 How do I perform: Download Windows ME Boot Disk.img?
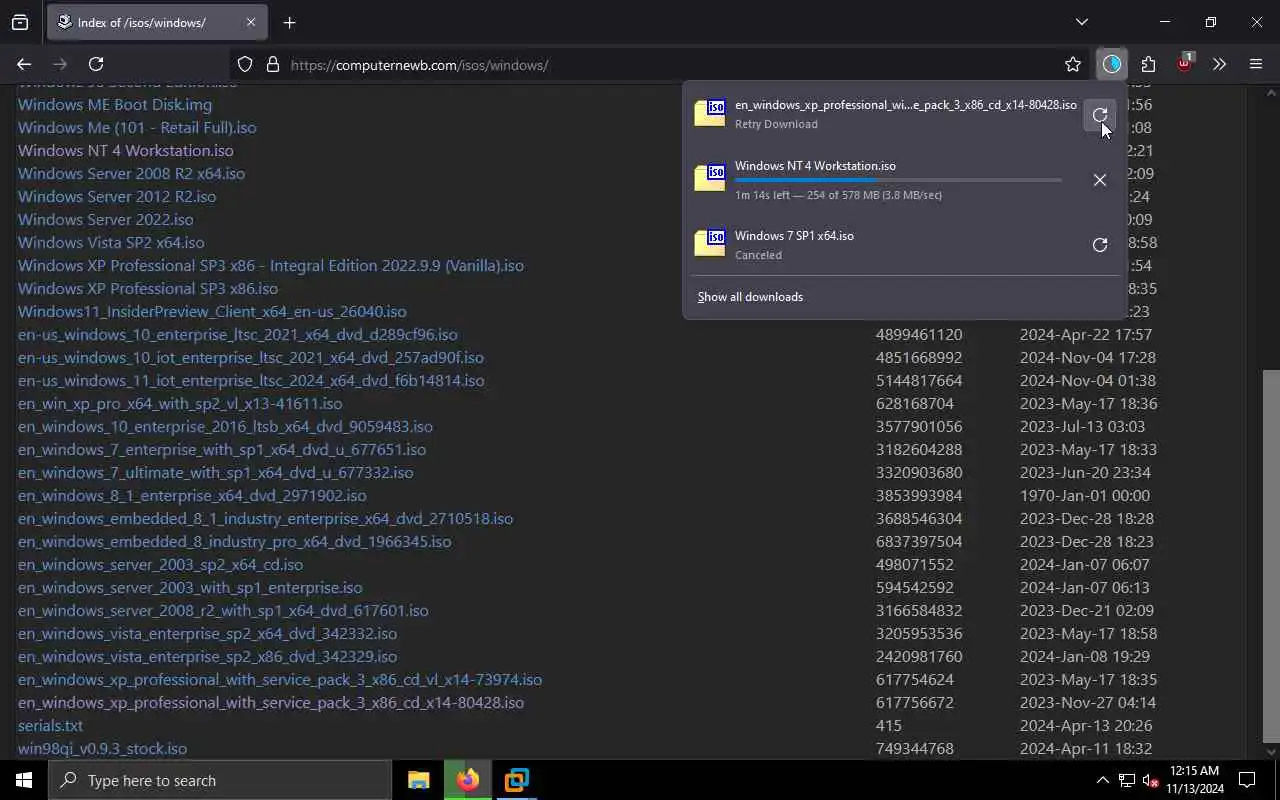(115, 104)
